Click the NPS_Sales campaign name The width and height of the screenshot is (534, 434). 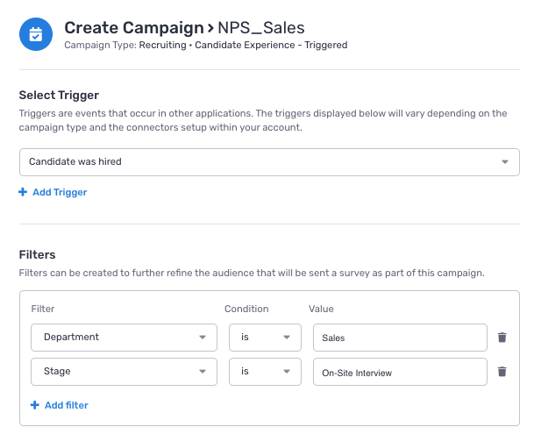click(x=261, y=28)
